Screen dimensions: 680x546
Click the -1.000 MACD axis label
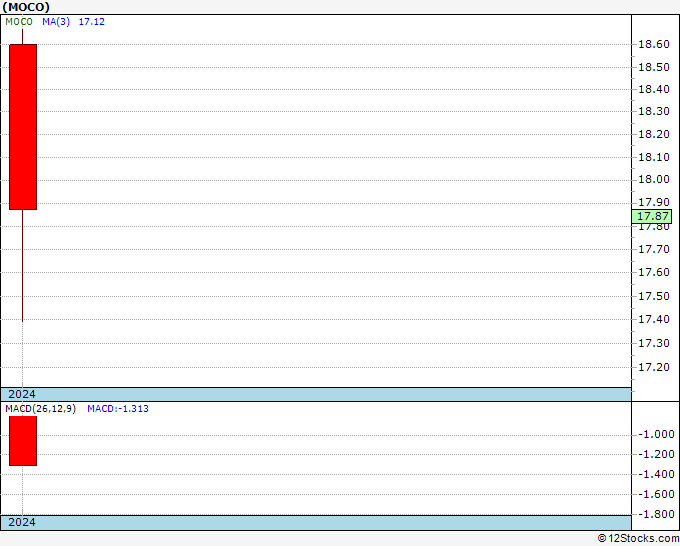656,435
